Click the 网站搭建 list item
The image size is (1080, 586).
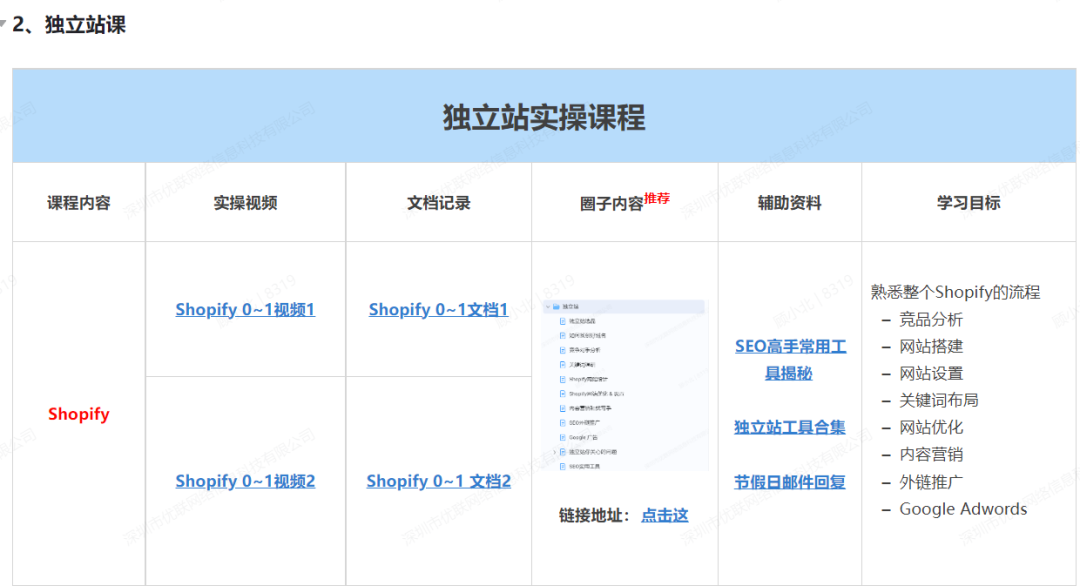tap(931, 346)
